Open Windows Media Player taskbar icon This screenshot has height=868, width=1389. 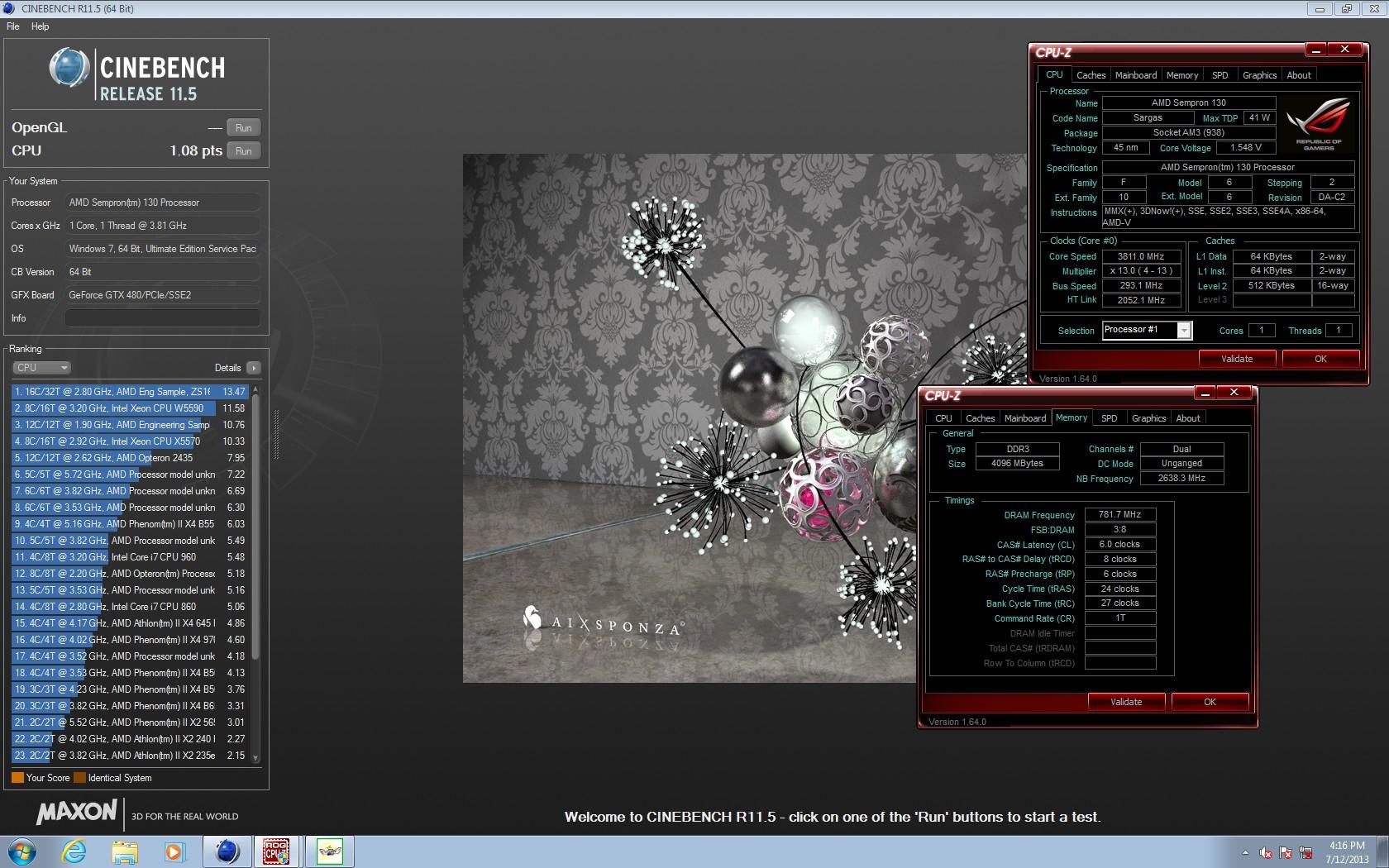(174, 851)
